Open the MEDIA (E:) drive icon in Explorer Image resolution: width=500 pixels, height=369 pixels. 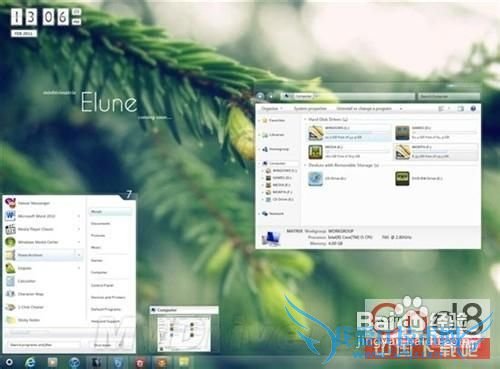(x=315, y=152)
